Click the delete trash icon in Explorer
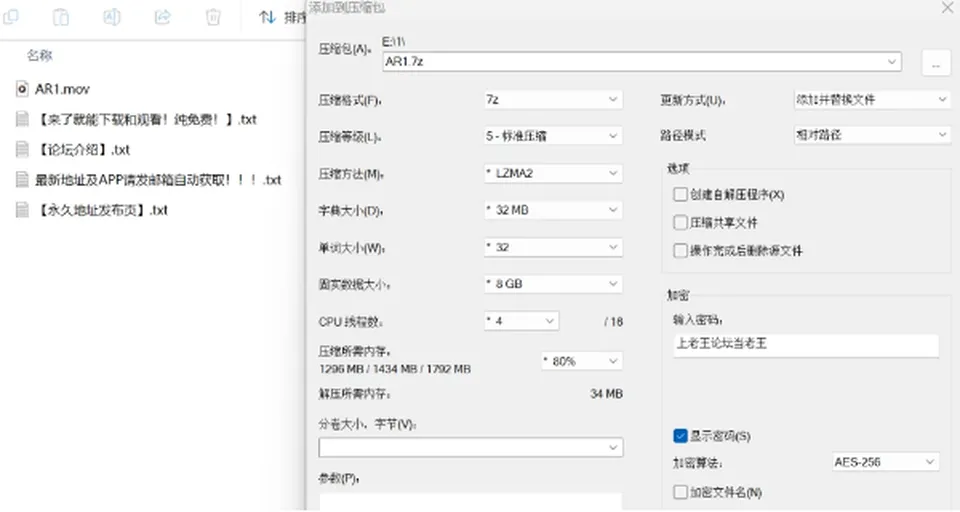The width and height of the screenshot is (960, 512). point(213,17)
